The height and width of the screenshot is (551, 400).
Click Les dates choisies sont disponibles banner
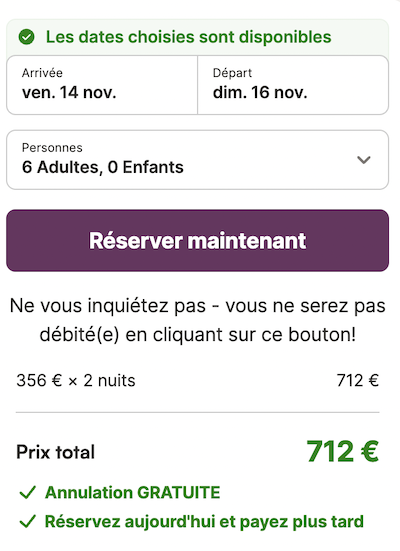tap(198, 37)
